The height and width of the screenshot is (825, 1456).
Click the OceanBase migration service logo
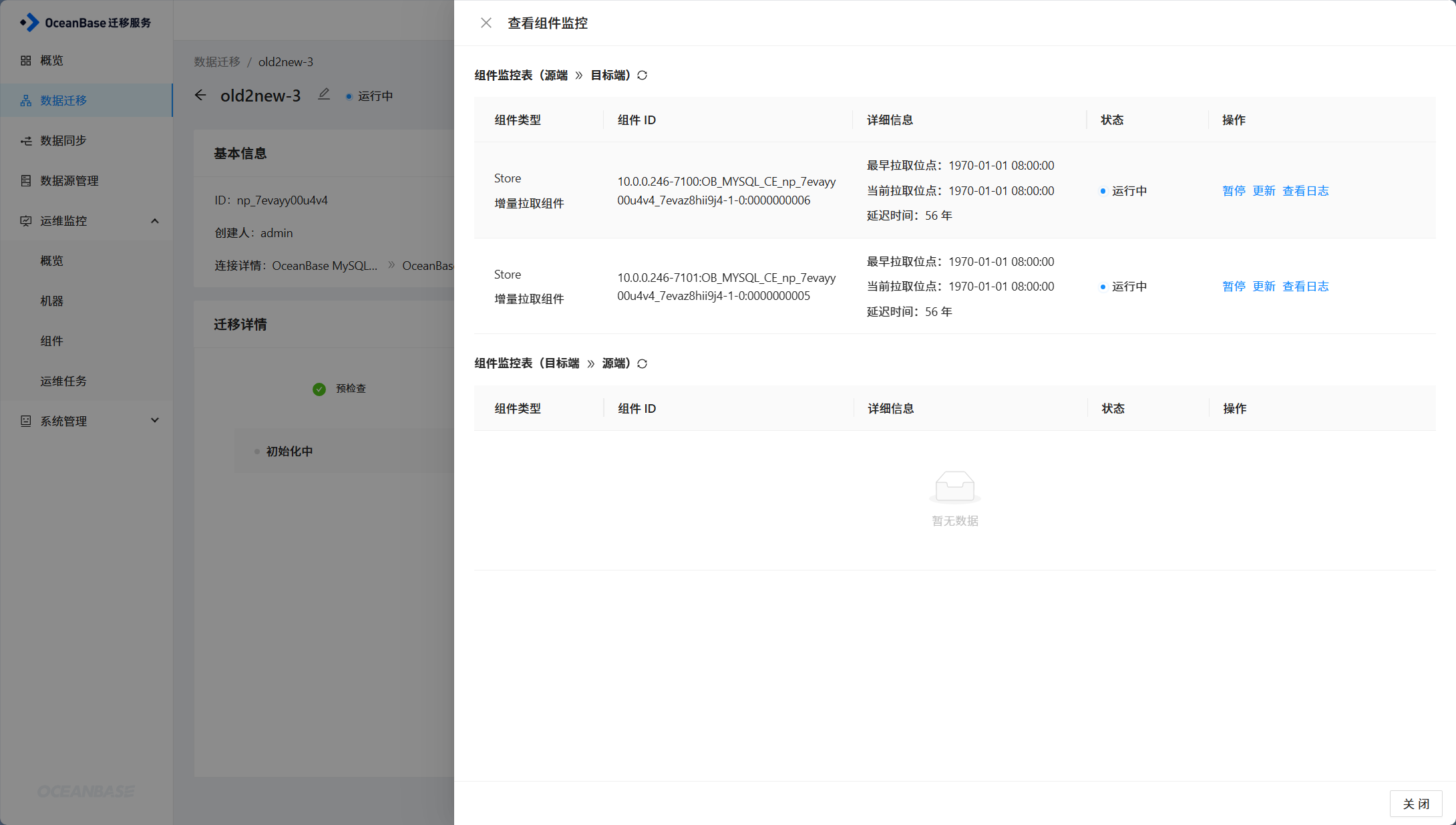point(85,23)
